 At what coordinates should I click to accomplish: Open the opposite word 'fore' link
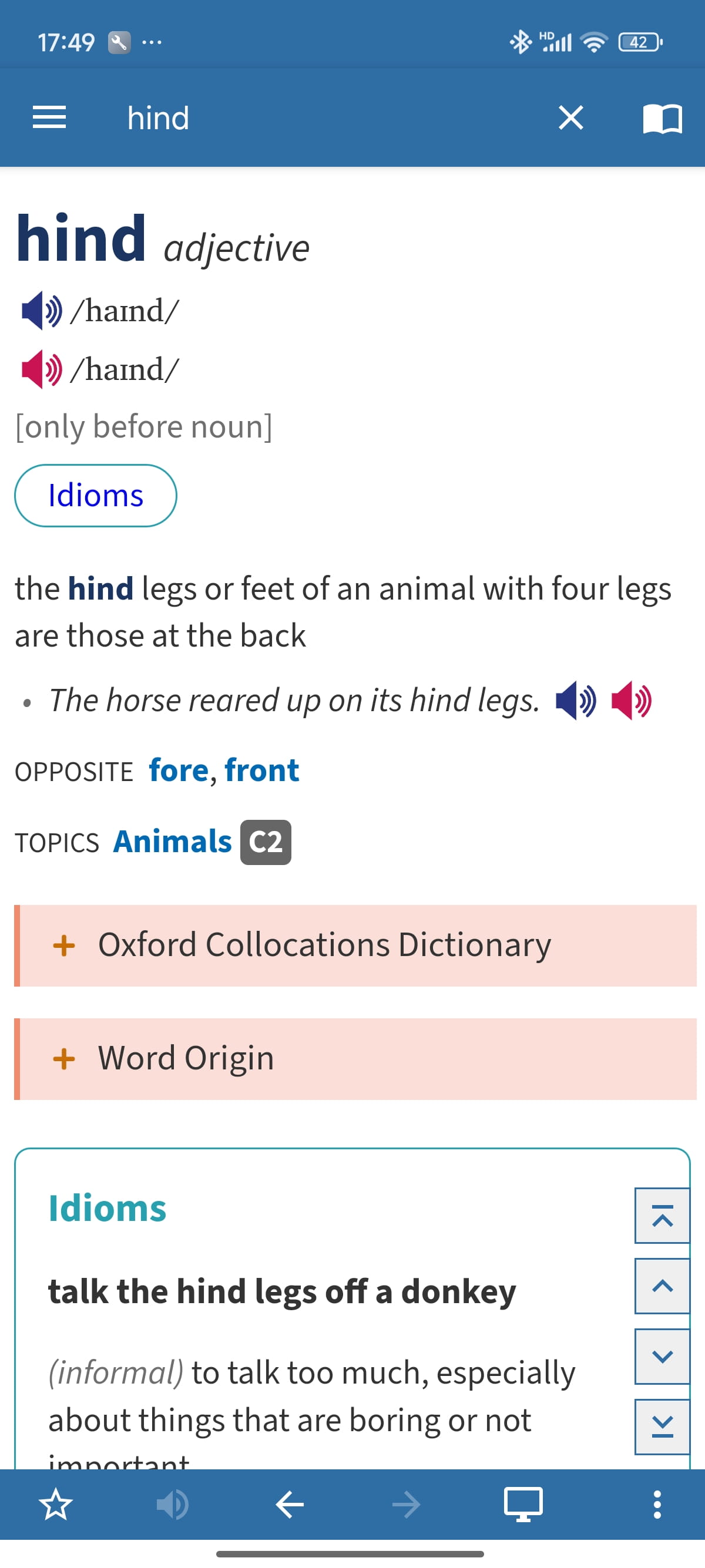[179, 770]
